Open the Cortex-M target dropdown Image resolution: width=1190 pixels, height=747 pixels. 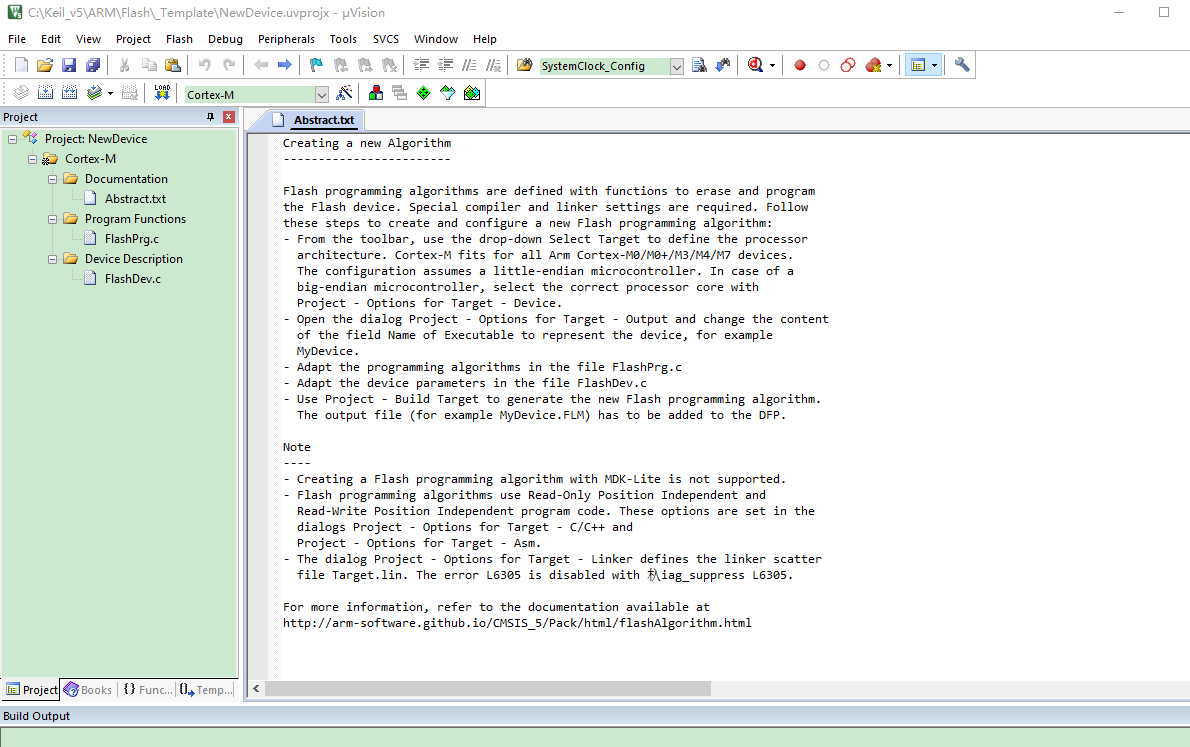[322, 94]
